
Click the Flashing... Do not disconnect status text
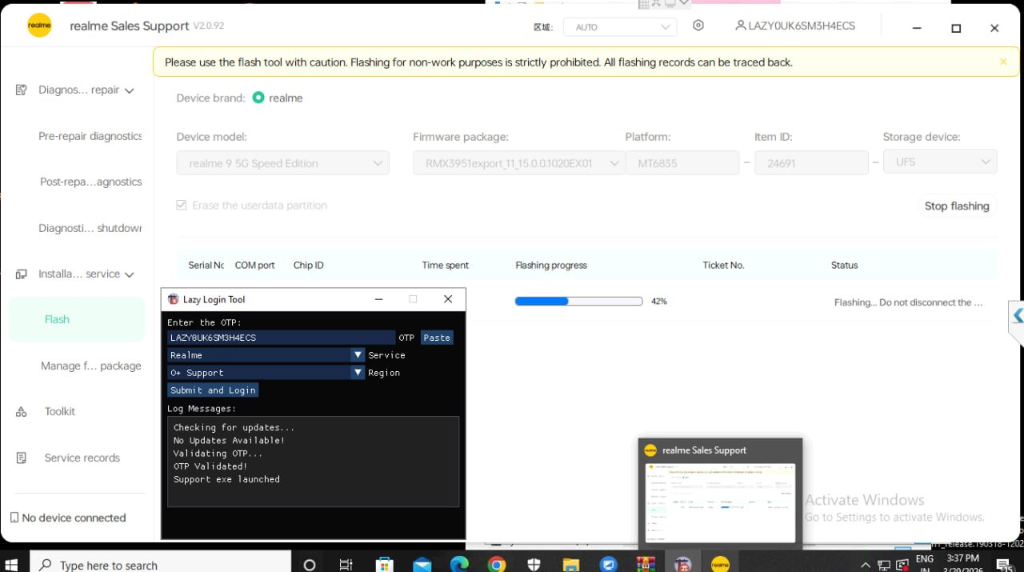pyautogui.click(x=908, y=302)
